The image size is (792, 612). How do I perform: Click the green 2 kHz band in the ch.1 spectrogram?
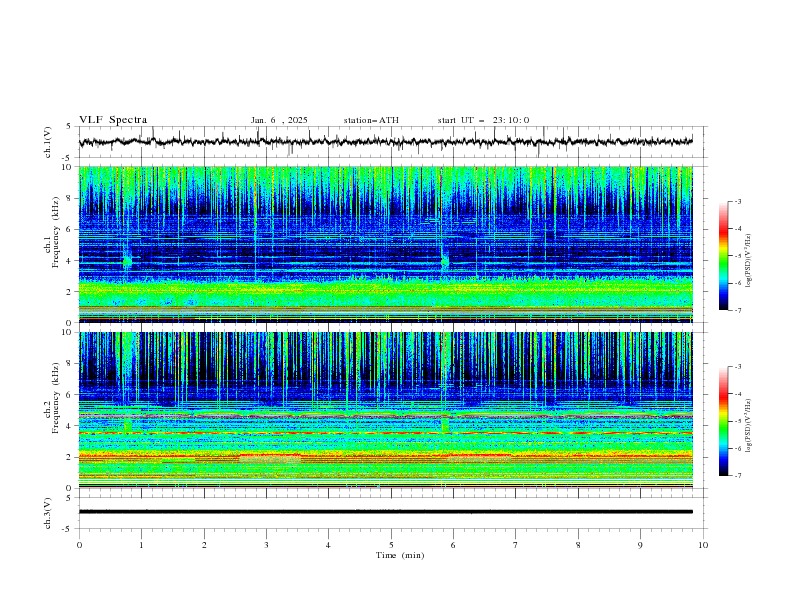pos(385,291)
